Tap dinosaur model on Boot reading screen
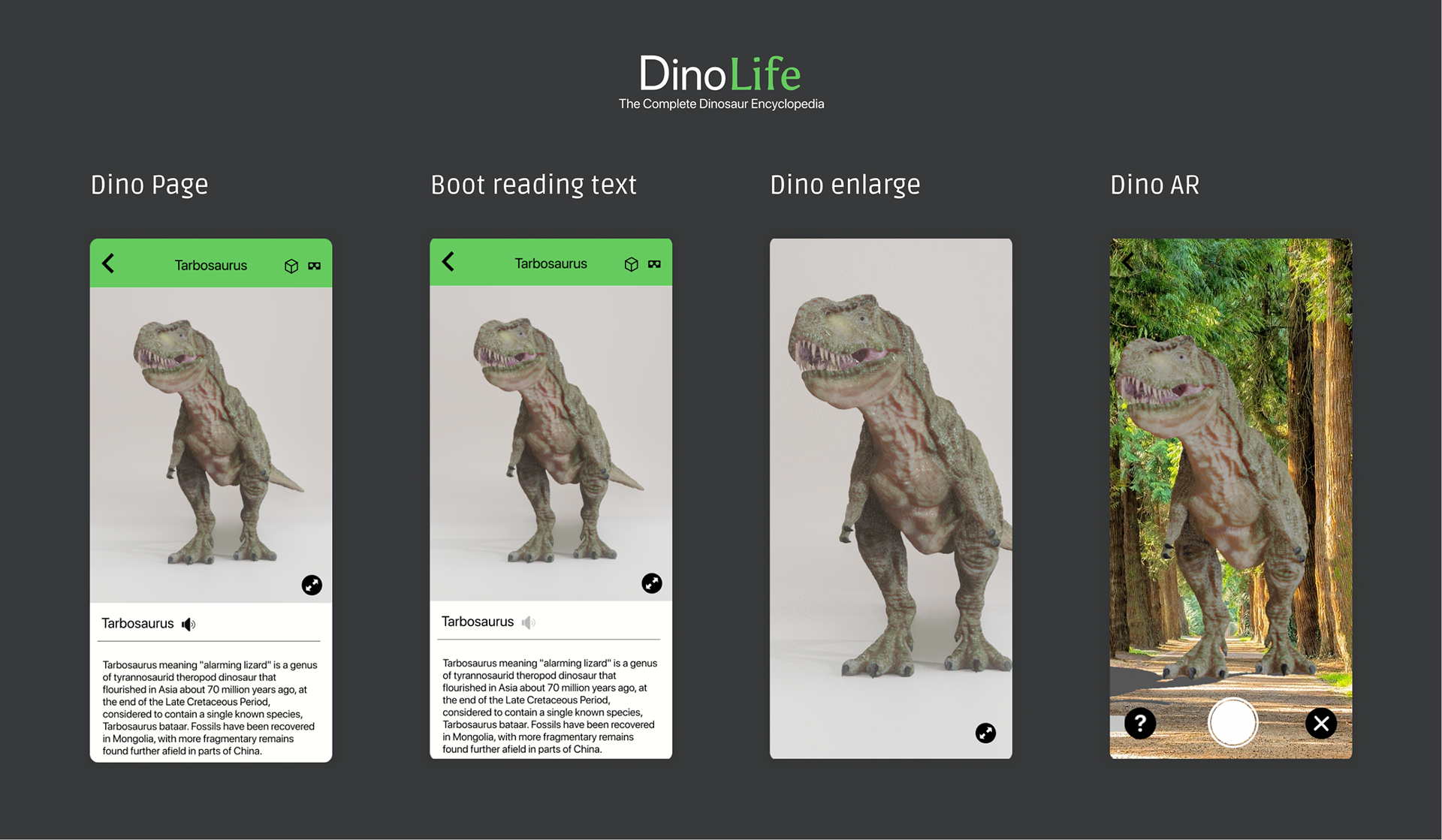The height and width of the screenshot is (840, 1442). 557,441
